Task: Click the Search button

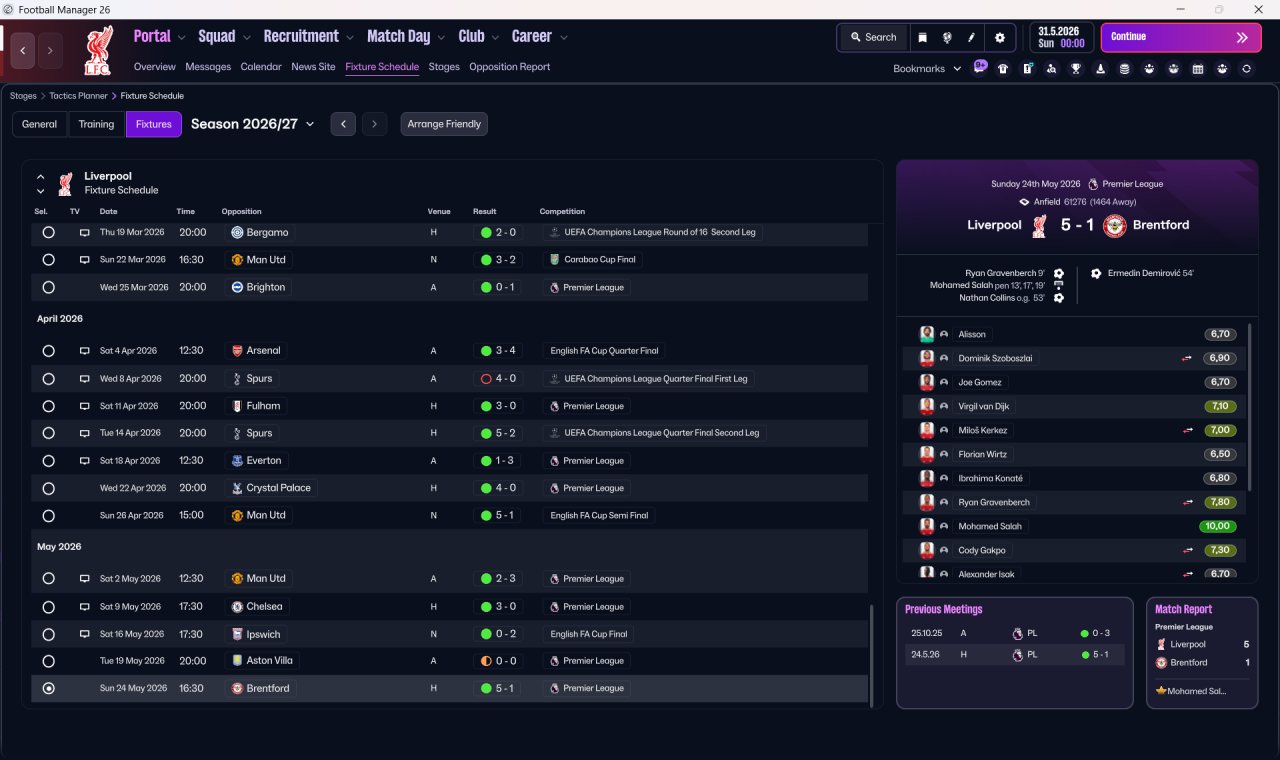Action: coord(874,37)
